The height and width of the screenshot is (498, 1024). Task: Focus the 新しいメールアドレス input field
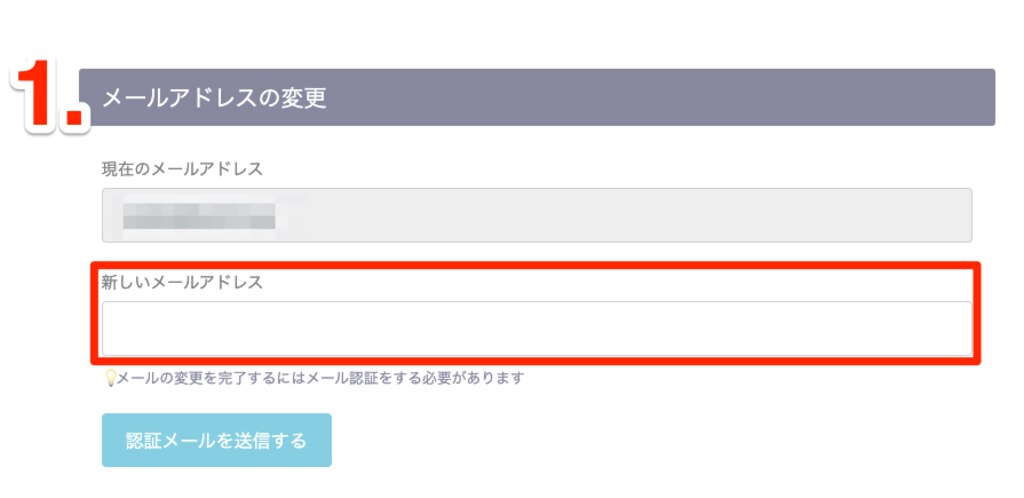pyautogui.click(x=537, y=329)
